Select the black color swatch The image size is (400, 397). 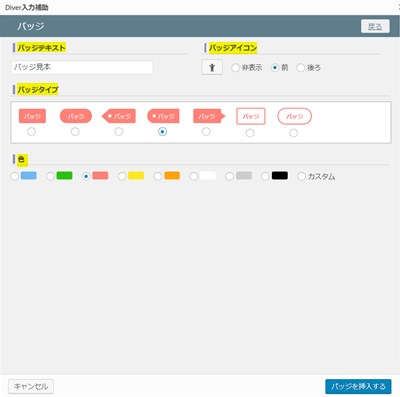[x=265, y=176]
